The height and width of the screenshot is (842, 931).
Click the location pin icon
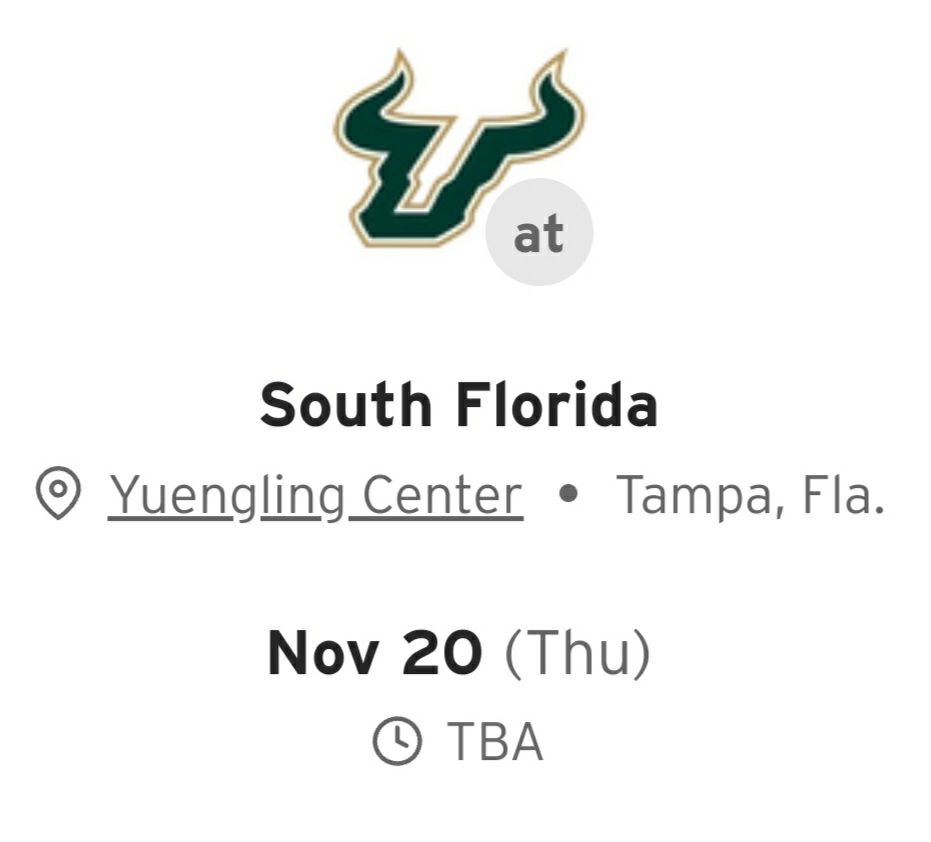[x=58, y=494]
